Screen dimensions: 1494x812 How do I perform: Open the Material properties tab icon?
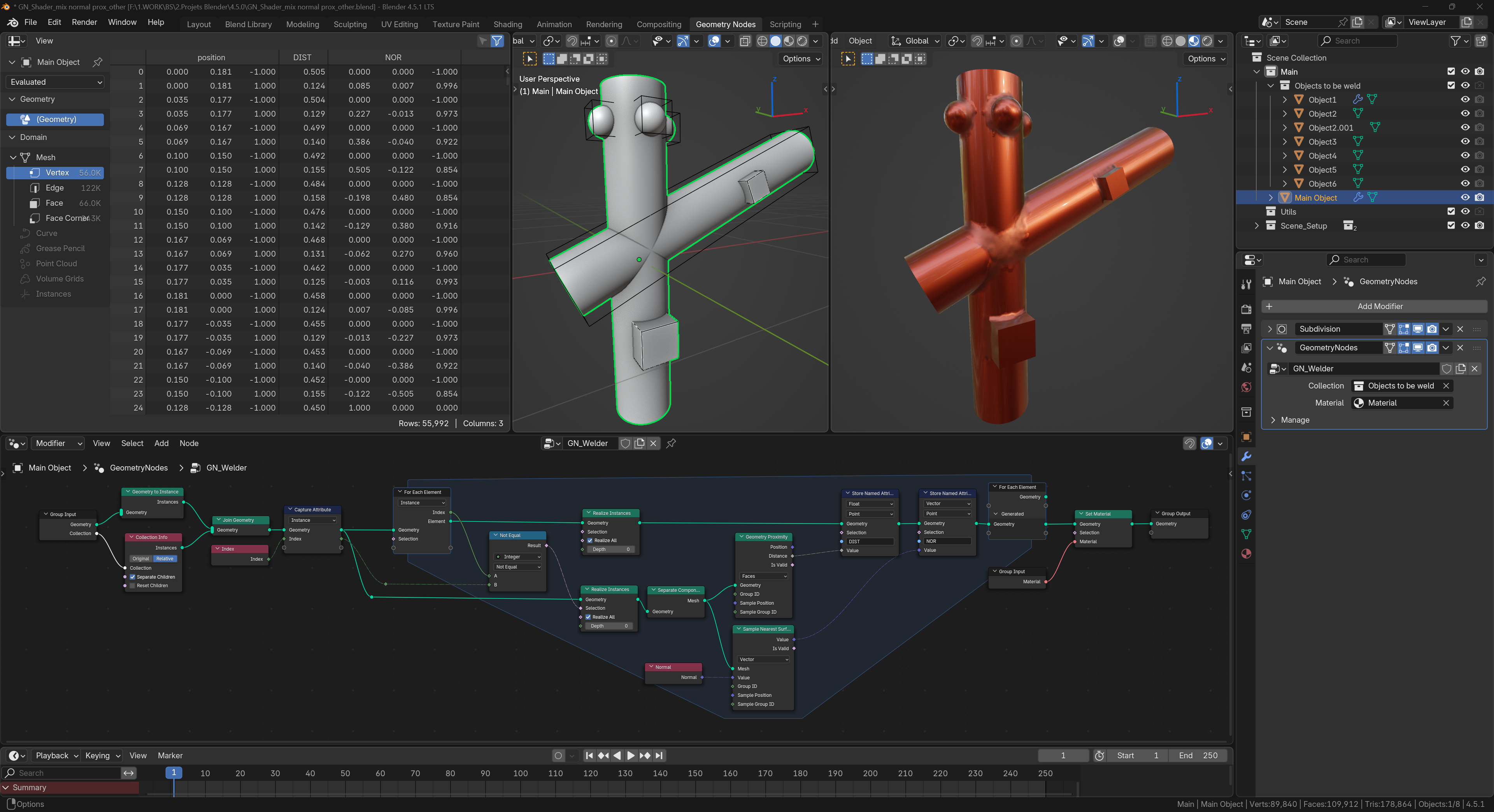point(1246,553)
